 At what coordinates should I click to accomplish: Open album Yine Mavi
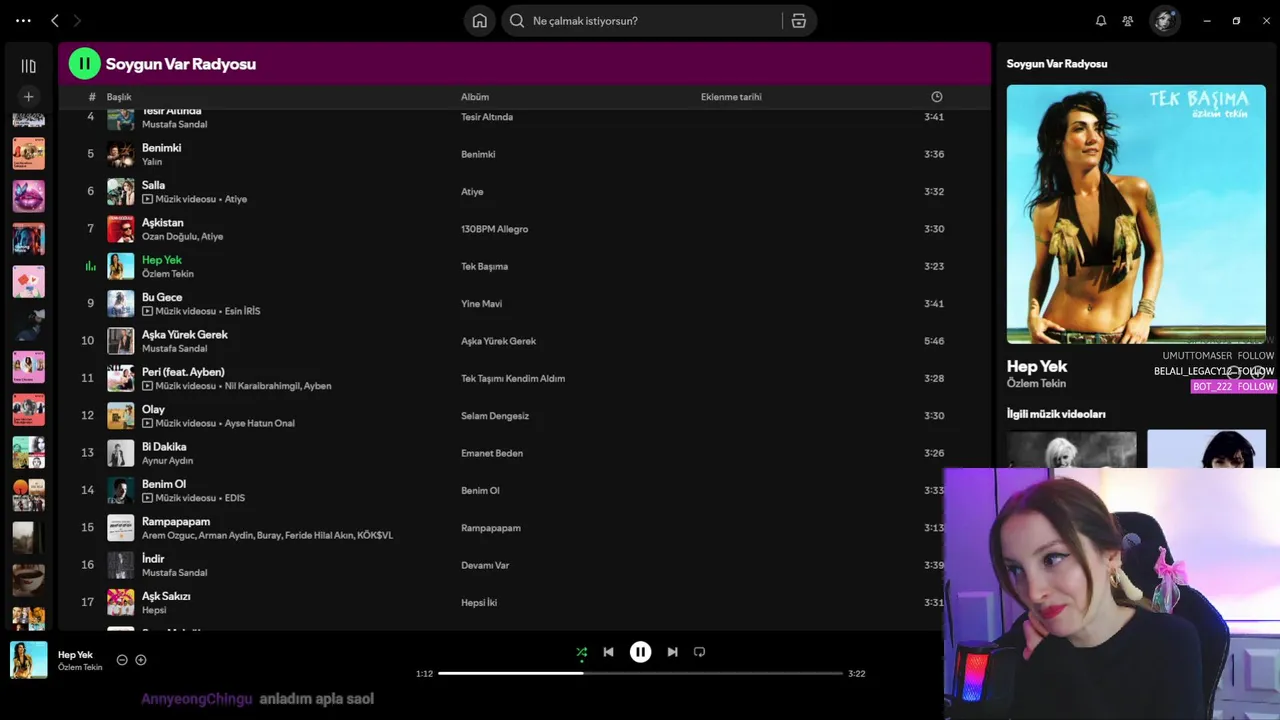click(481, 304)
